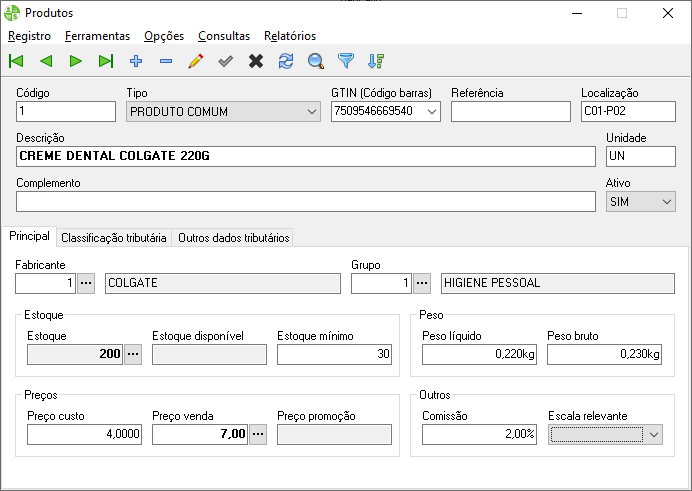Go to the previous record

click(x=46, y=61)
